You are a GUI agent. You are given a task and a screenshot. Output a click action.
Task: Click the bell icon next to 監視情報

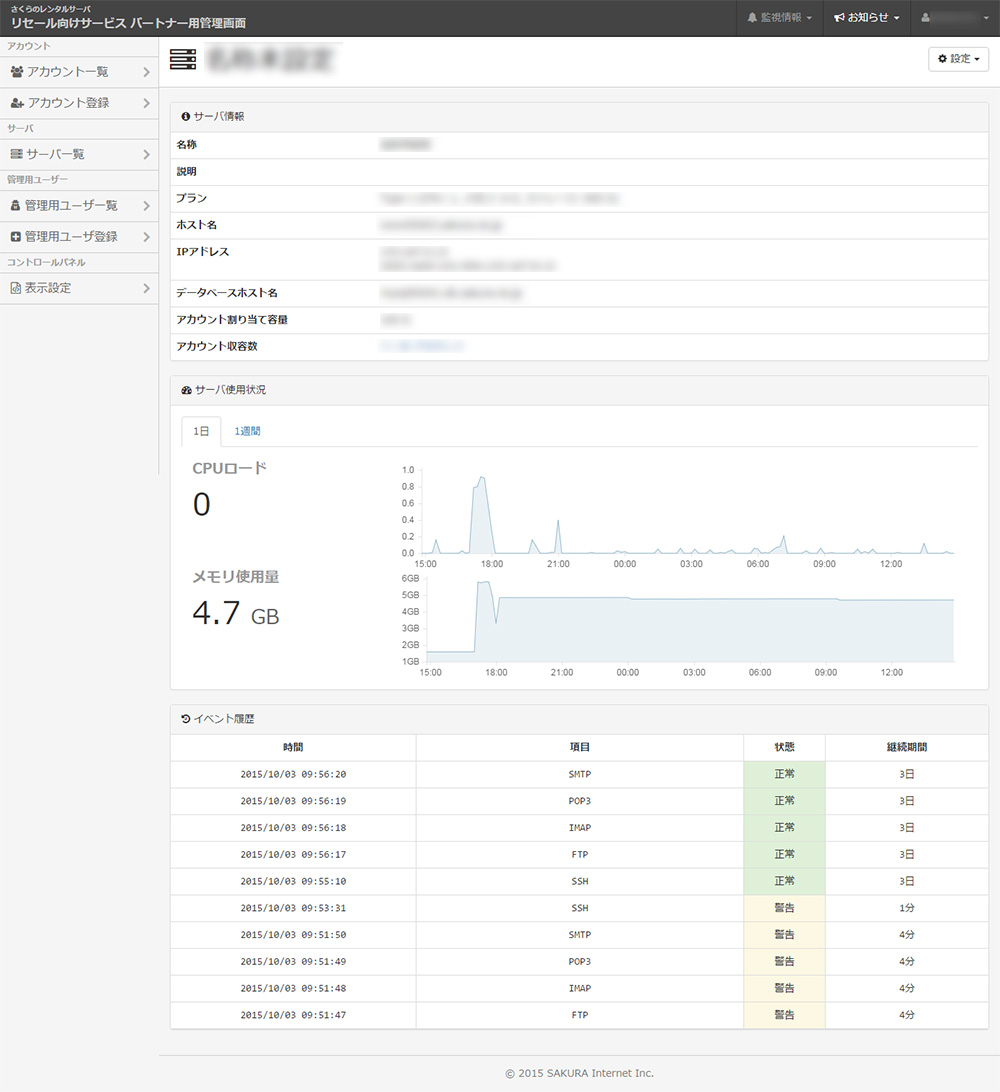tap(753, 18)
